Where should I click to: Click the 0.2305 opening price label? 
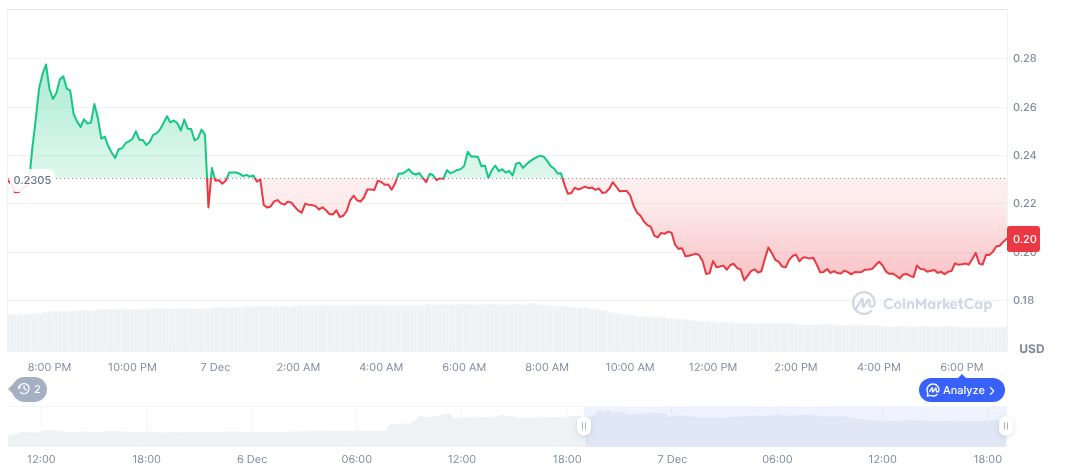pyautogui.click(x=32, y=180)
